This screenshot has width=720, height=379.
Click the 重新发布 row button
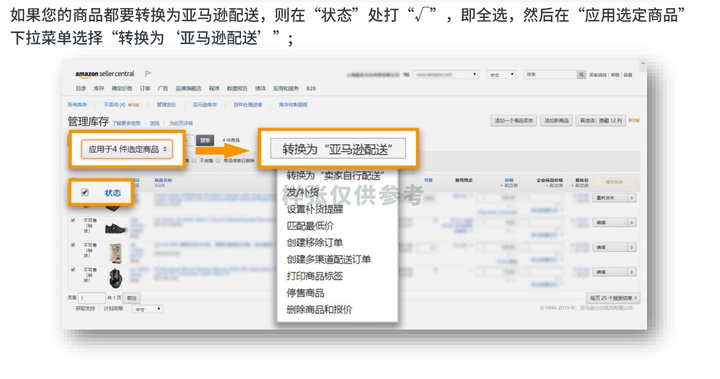tap(610, 198)
